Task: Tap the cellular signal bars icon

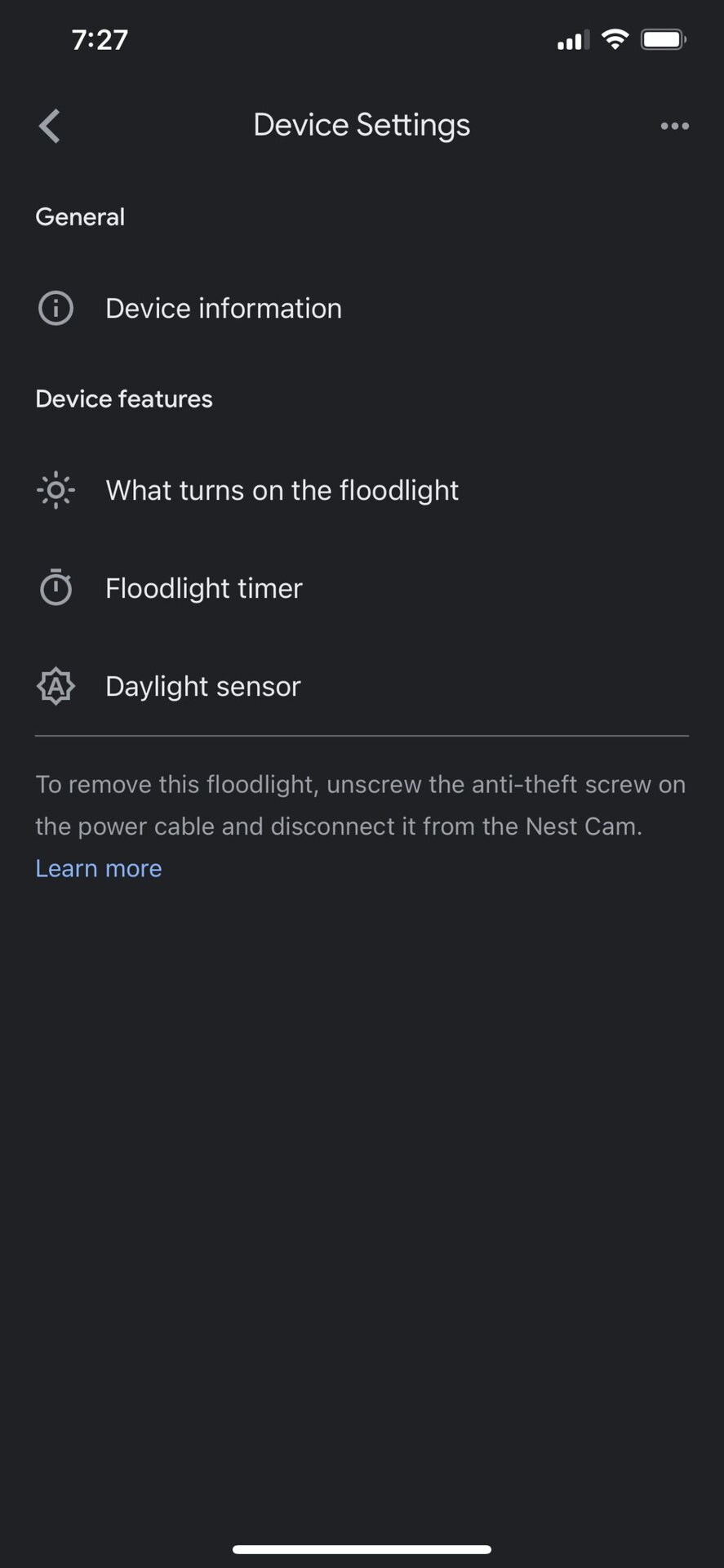Action: (x=573, y=40)
